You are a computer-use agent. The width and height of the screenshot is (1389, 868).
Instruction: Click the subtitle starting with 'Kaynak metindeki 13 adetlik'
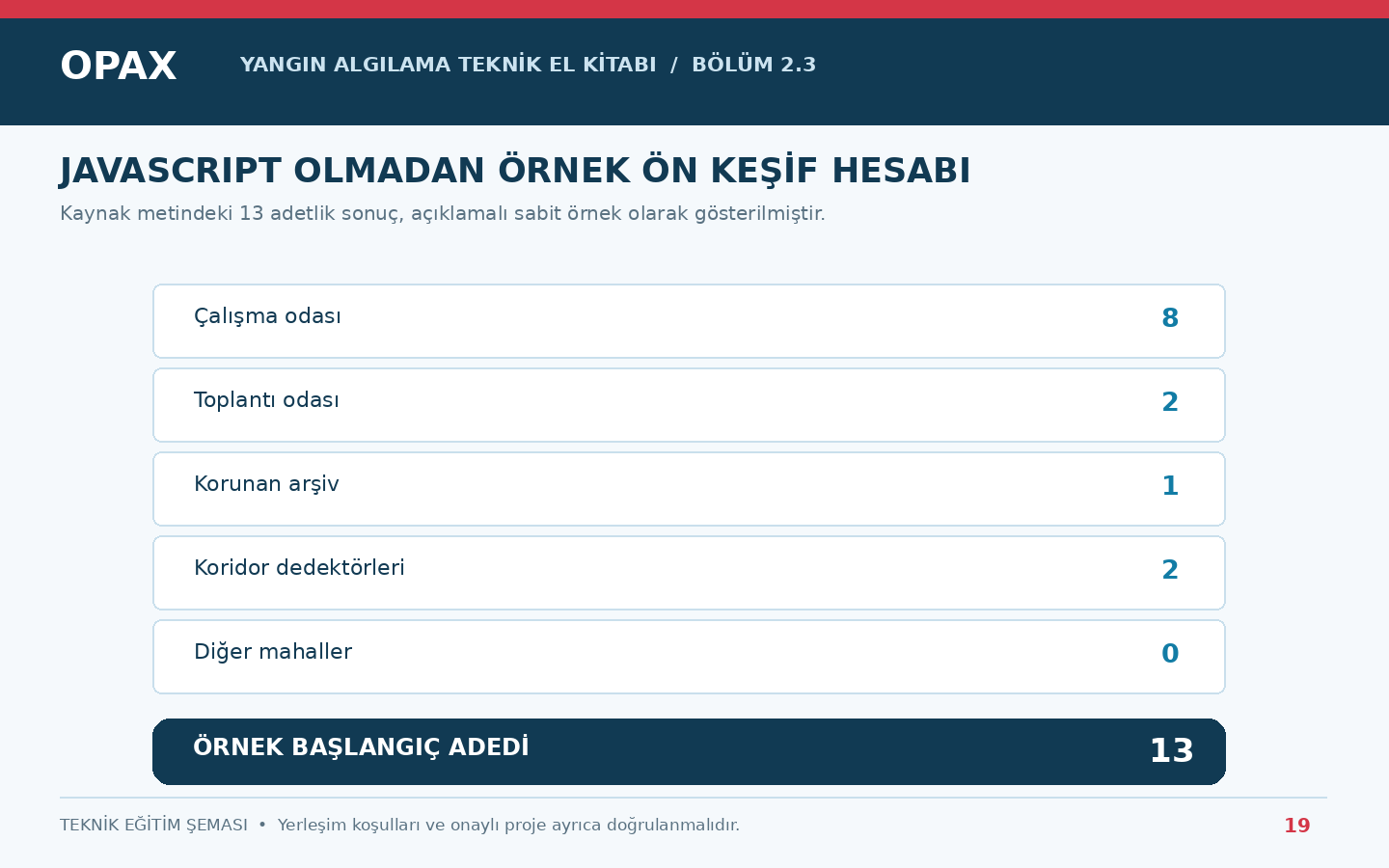pyautogui.click(x=443, y=213)
